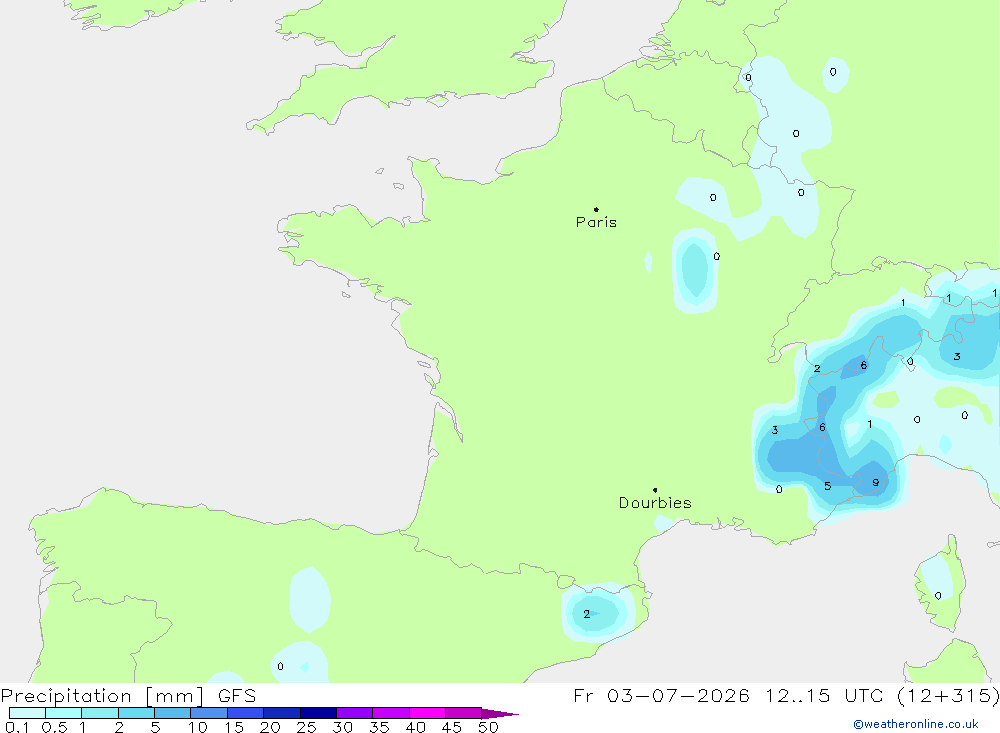
Task: Click the 10–15 mm legend color swatch
Action: [209, 713]
